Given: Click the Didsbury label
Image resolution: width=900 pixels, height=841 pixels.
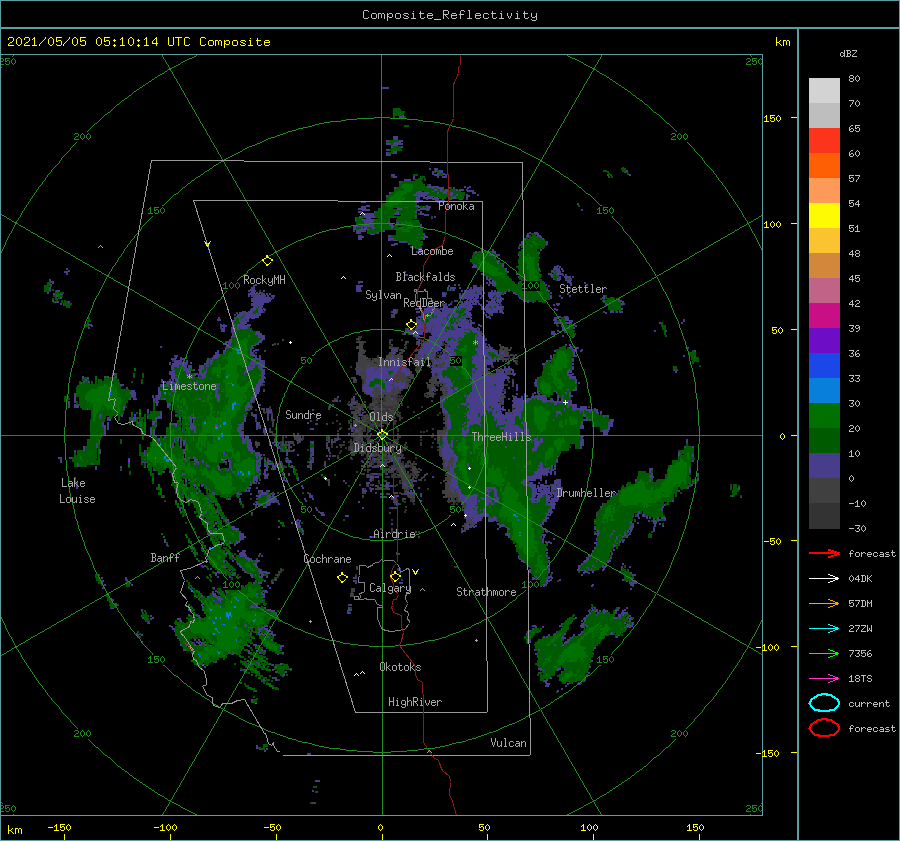Looking at the screenshot, I should coord(377,448).
